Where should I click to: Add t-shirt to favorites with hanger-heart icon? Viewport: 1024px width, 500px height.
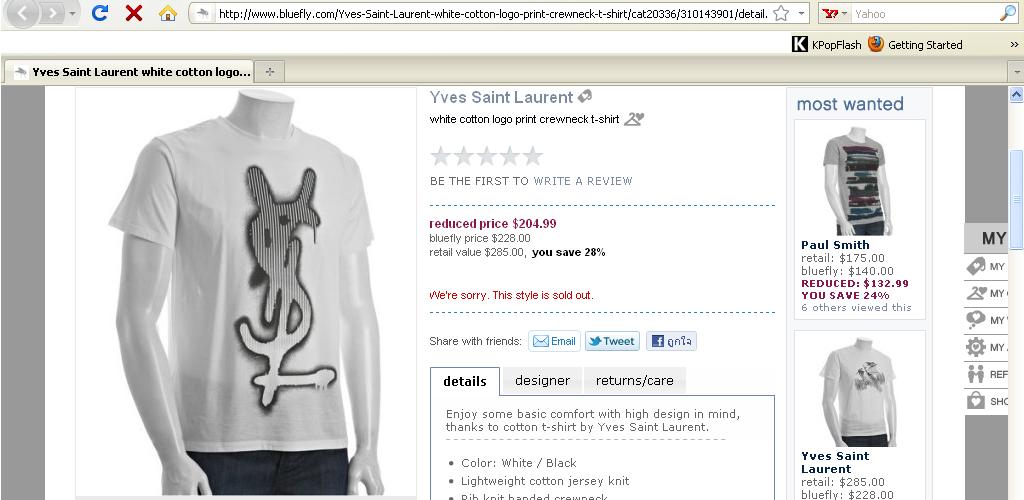coord(633,119)
